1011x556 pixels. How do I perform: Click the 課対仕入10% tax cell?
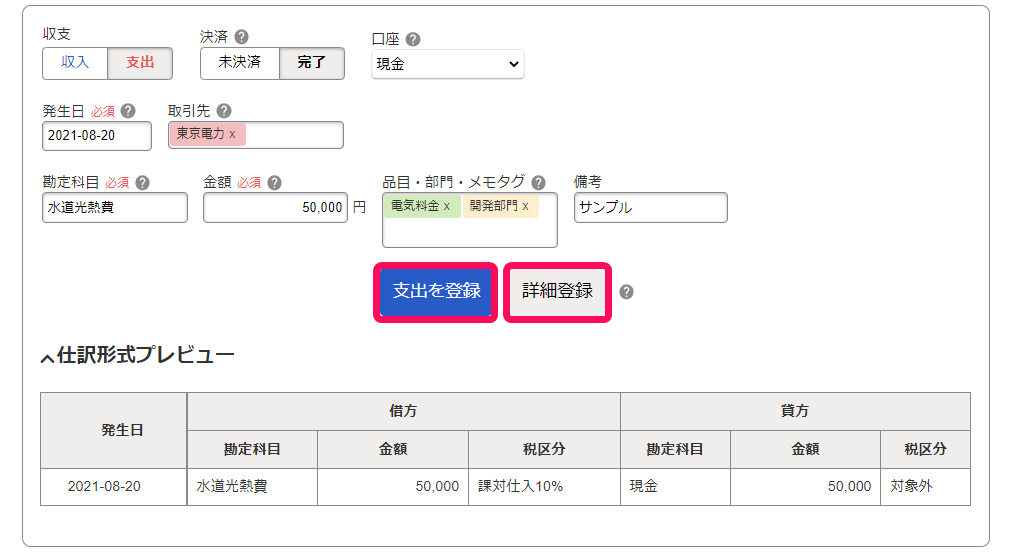[x=544, y=486]
